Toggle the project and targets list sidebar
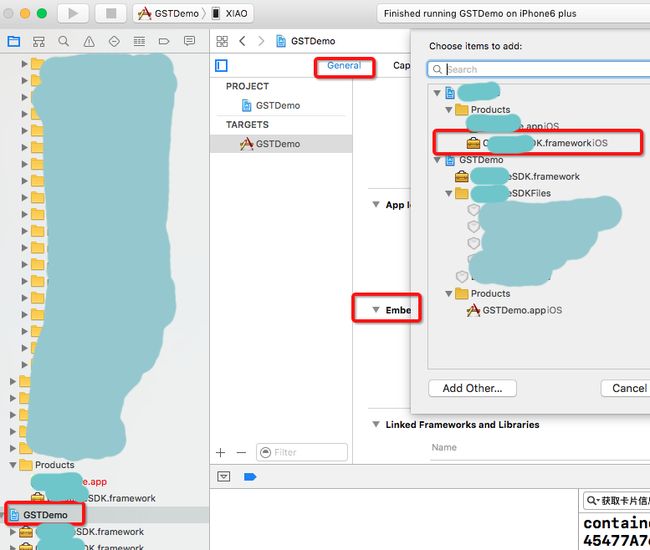650x550 pixels. point(221,65)
